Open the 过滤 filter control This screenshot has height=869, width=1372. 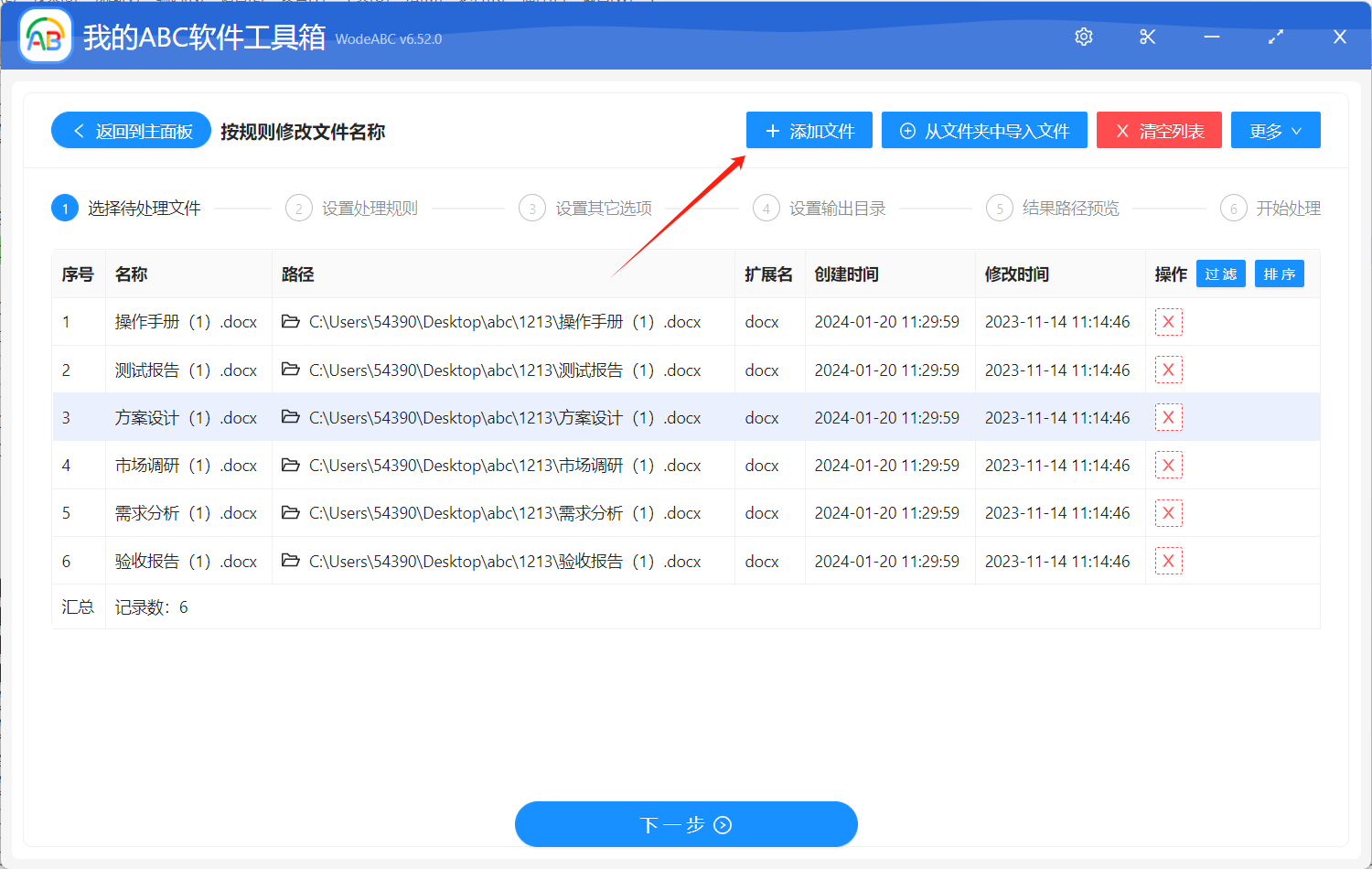pyautogui.click(x=1220, y=273)
